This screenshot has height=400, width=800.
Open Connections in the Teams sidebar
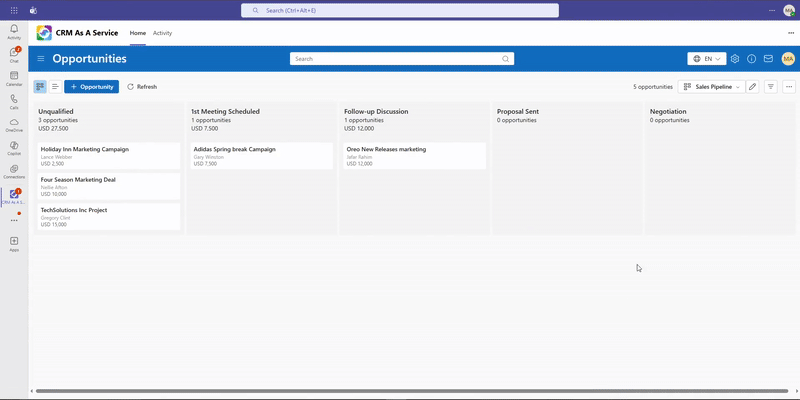pos(14,172)
